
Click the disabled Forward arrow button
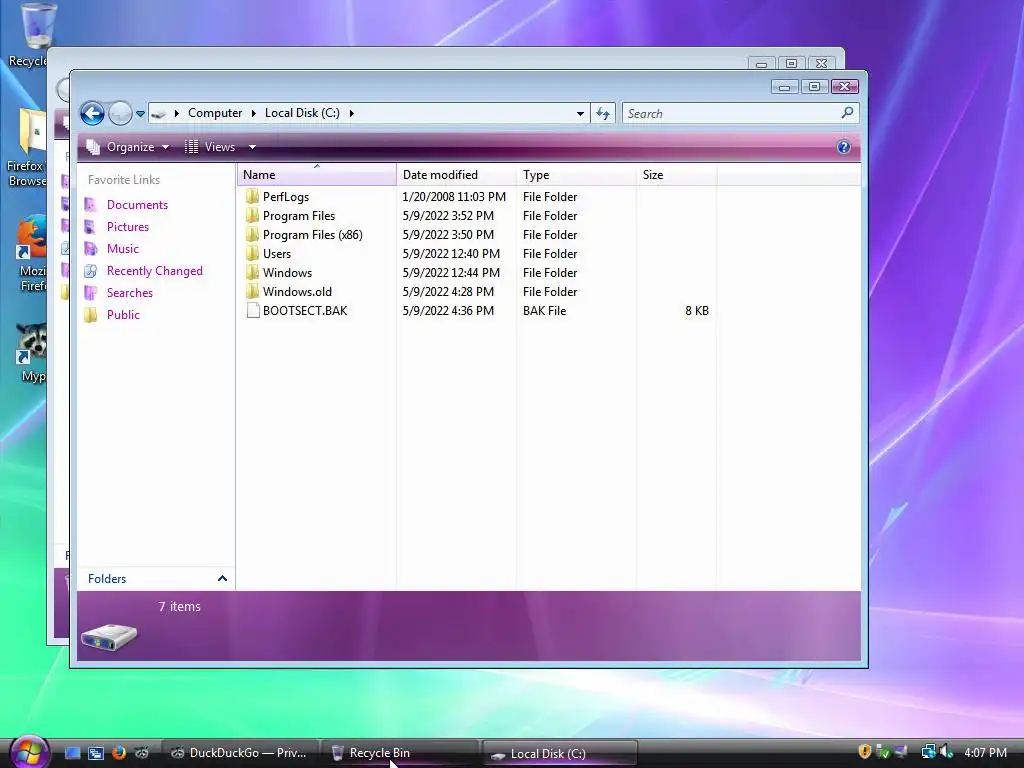(120, 114)
